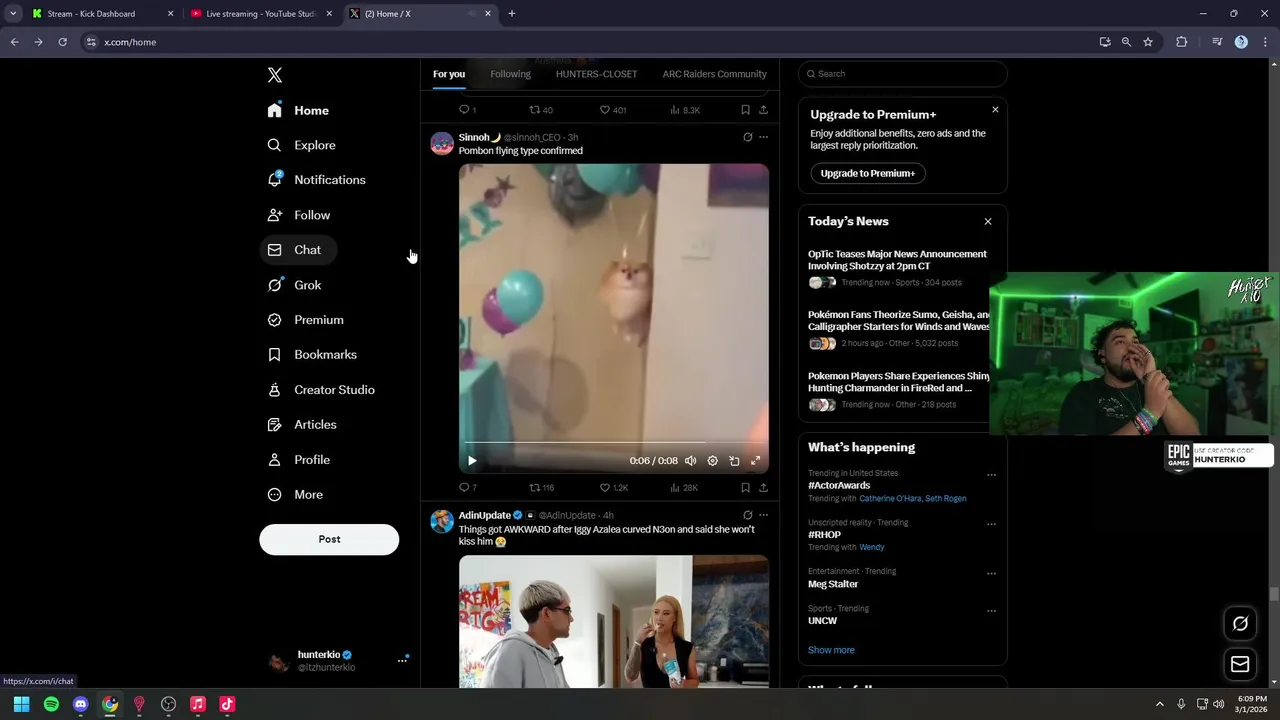Click Show more under What's happening
Image resolution: width=1280 pixels, height=720 pixels.
(x=831, y=650)
